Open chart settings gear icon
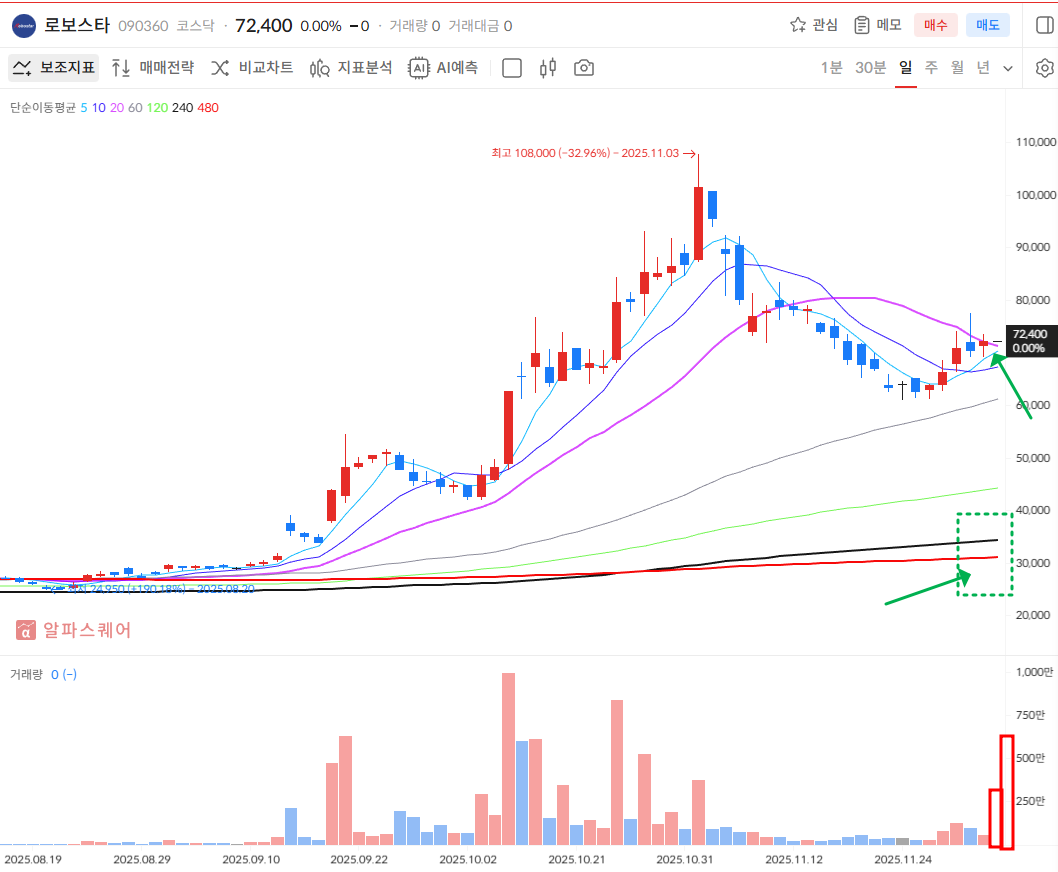This screenshot has height=872, width=1058. [1044, 68]
